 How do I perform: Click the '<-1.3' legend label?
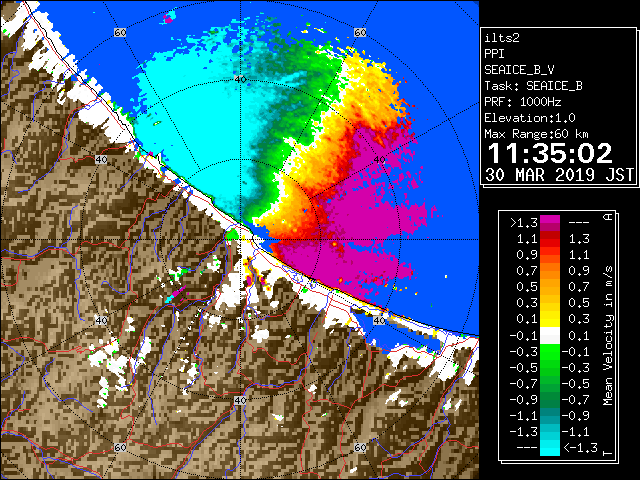coord(580,448)
